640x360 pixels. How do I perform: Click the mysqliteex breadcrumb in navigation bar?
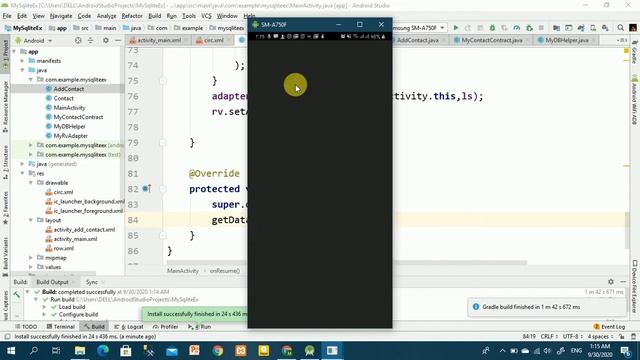coord(231,28)
